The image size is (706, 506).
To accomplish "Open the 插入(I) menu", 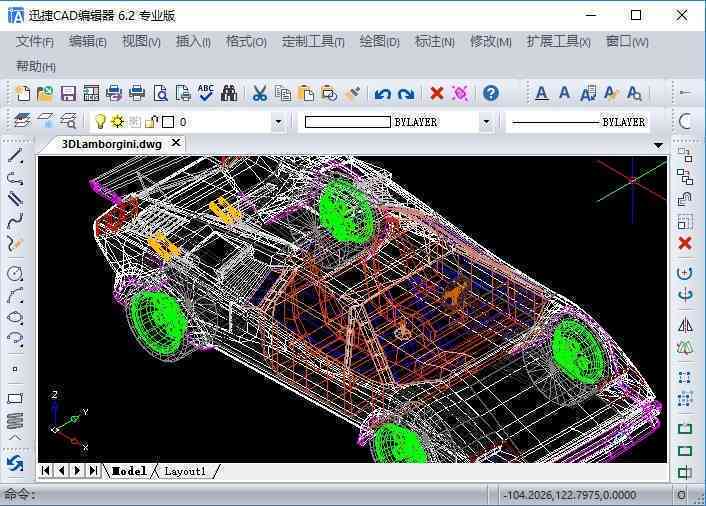I will point(193,42).
